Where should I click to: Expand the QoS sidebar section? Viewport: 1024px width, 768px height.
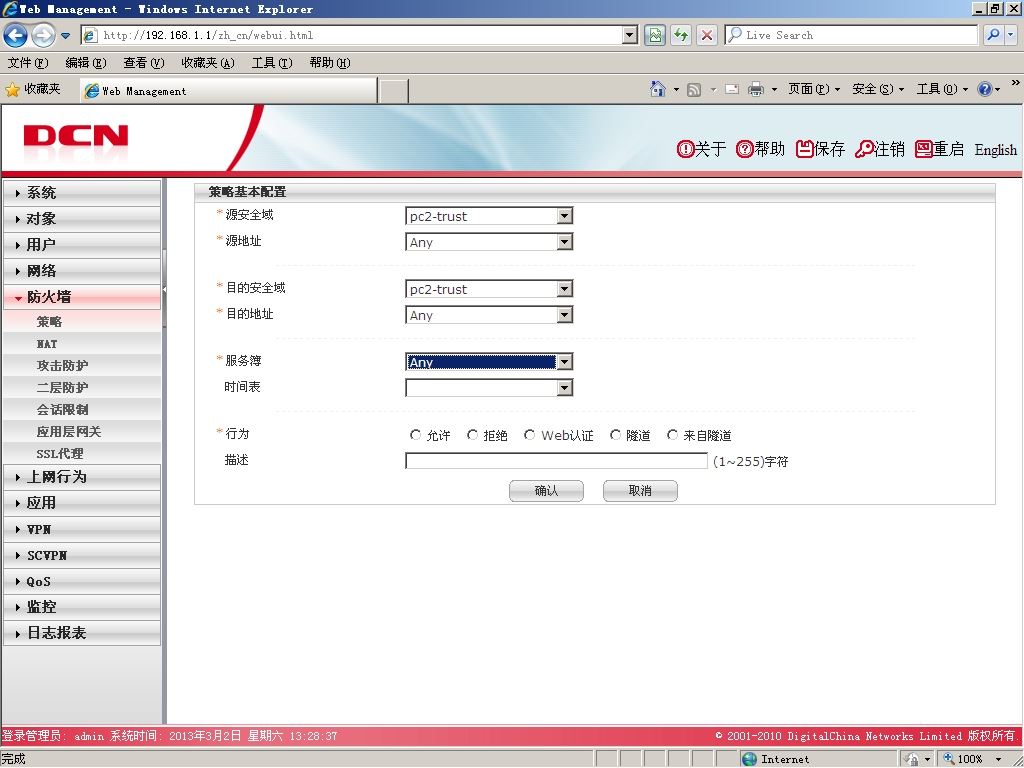pos(82,582)
